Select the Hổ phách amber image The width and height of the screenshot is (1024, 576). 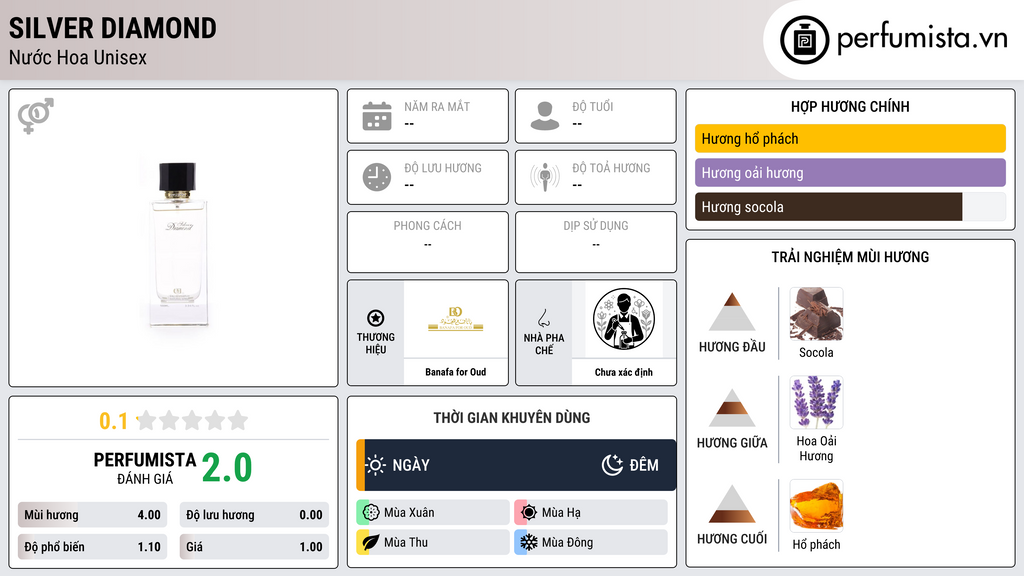(816, 505)
